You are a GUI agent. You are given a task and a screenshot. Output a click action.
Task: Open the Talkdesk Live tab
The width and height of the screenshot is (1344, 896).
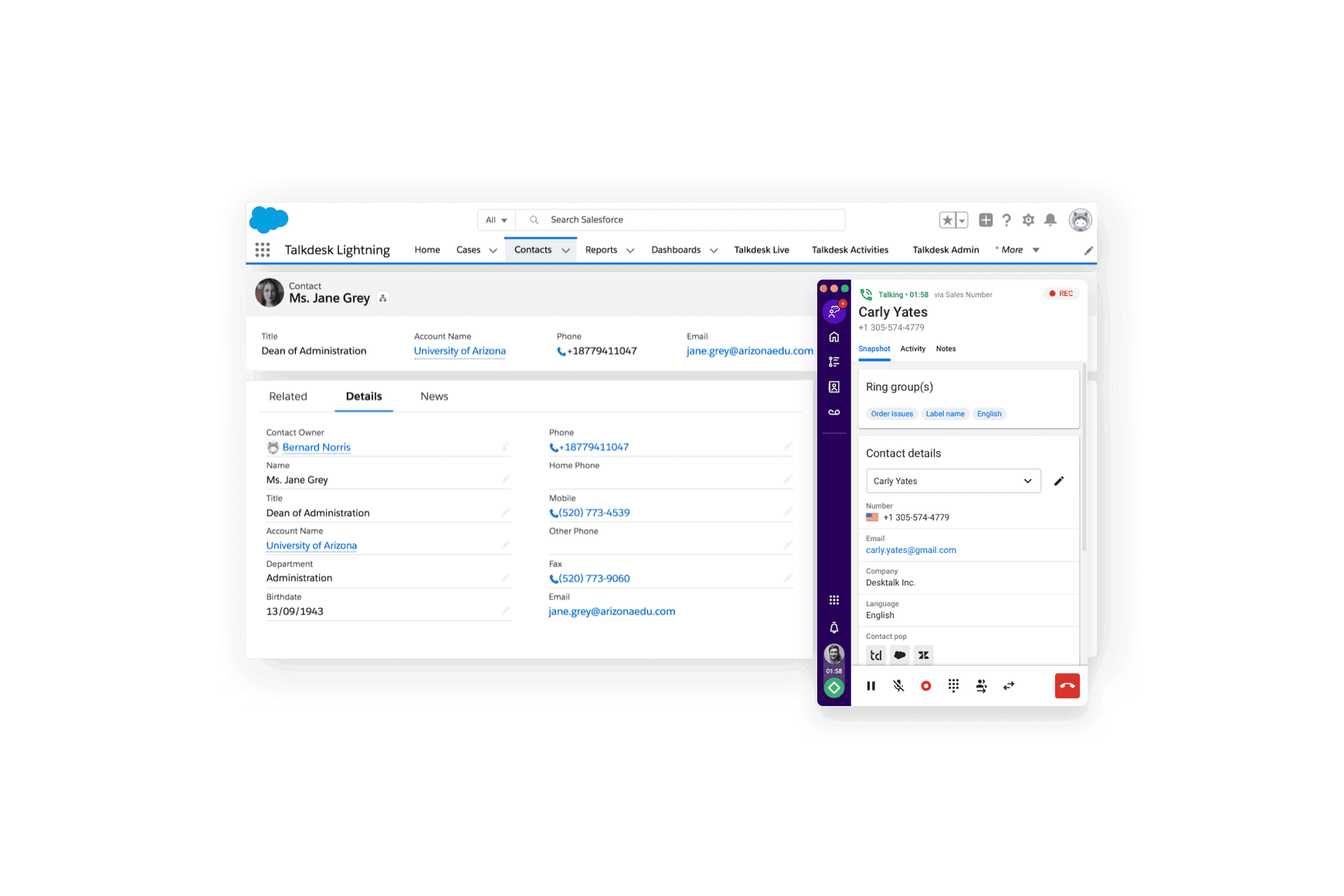762,249
